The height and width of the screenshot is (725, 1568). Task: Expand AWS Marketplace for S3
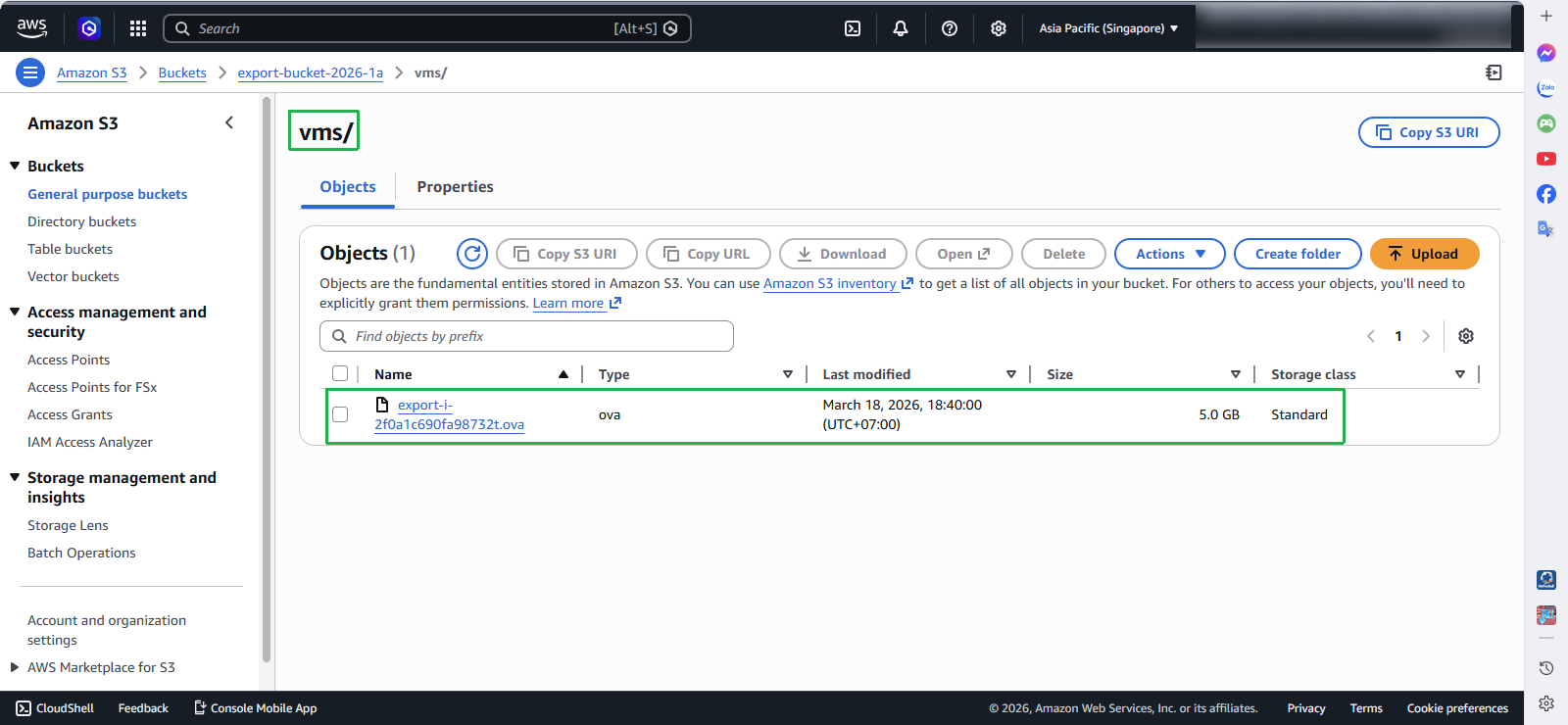coord(14,667)
